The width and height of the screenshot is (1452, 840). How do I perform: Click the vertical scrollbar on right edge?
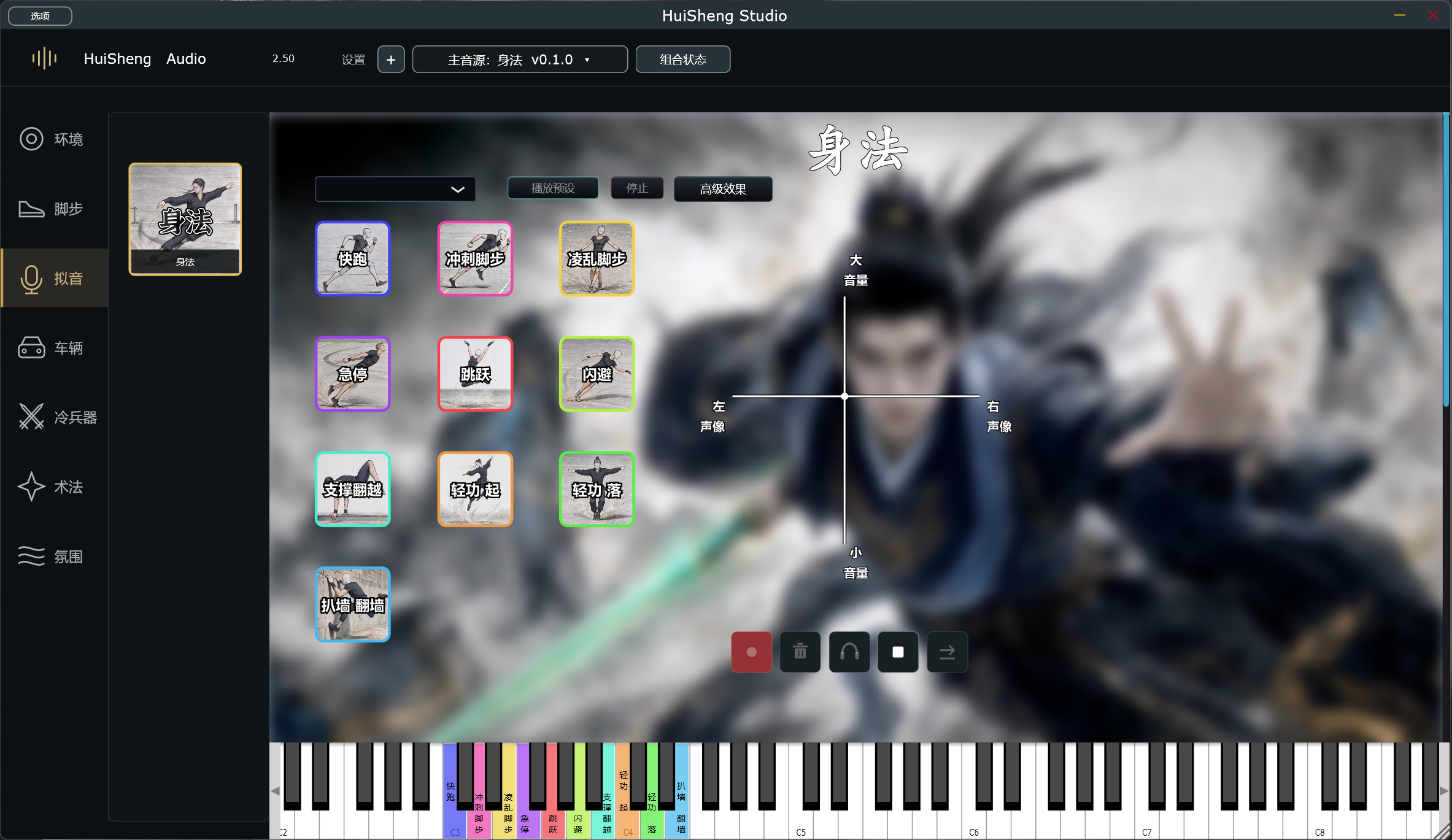pyautogui.click(x=1446, y=259)
